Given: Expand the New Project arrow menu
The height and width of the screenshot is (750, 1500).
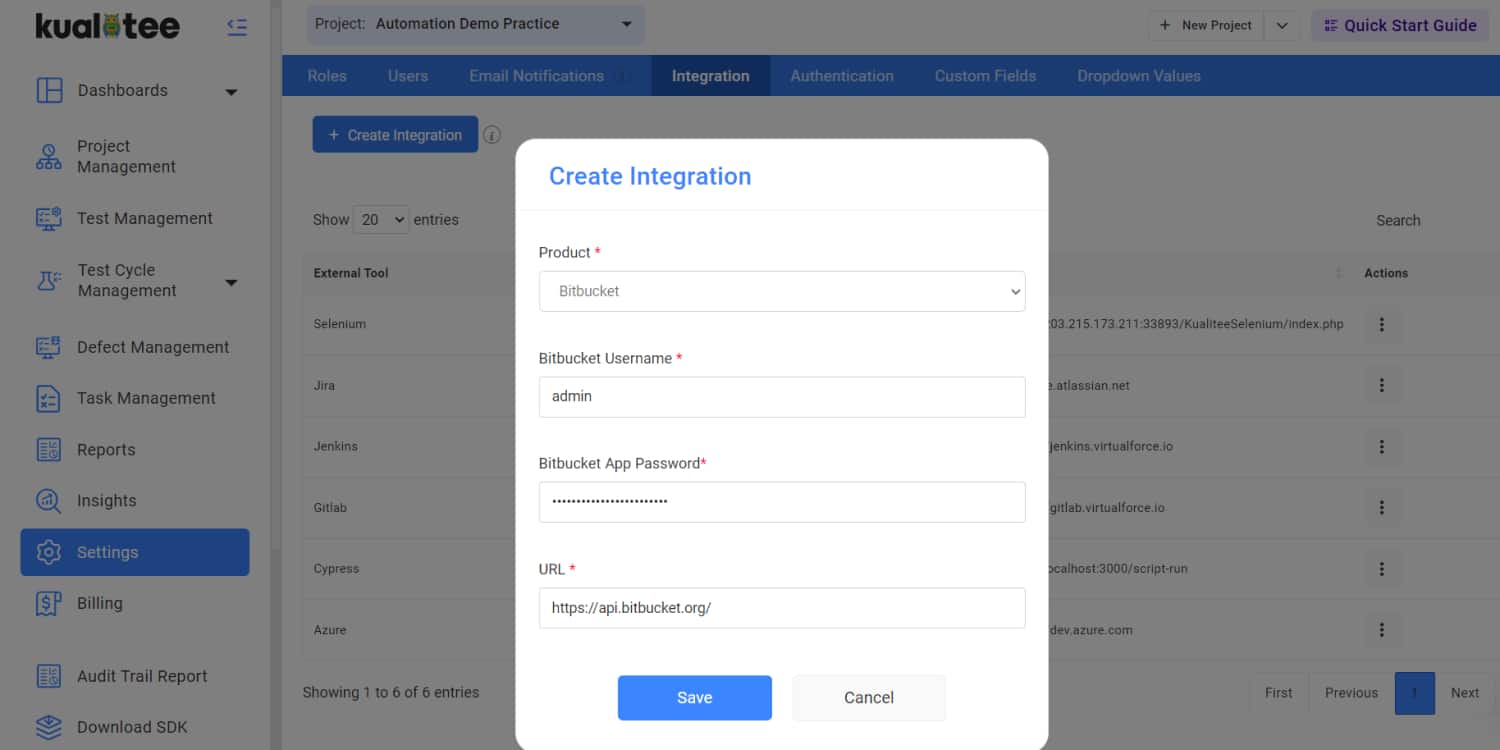Looking at the screenshot, I should (1281, 26).
